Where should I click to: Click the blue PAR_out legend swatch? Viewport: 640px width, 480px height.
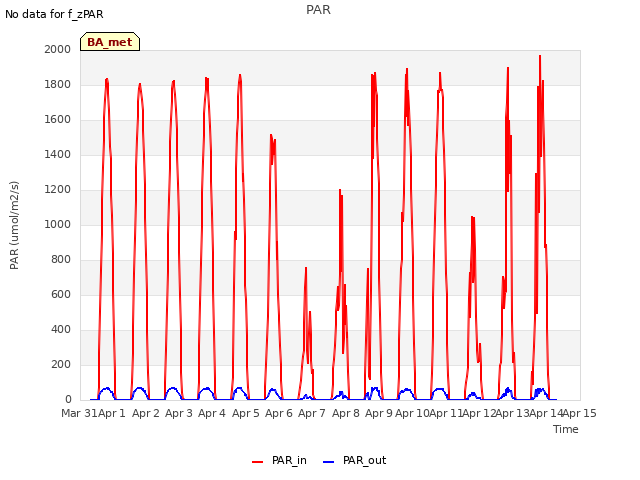click(x=329, y=462)
